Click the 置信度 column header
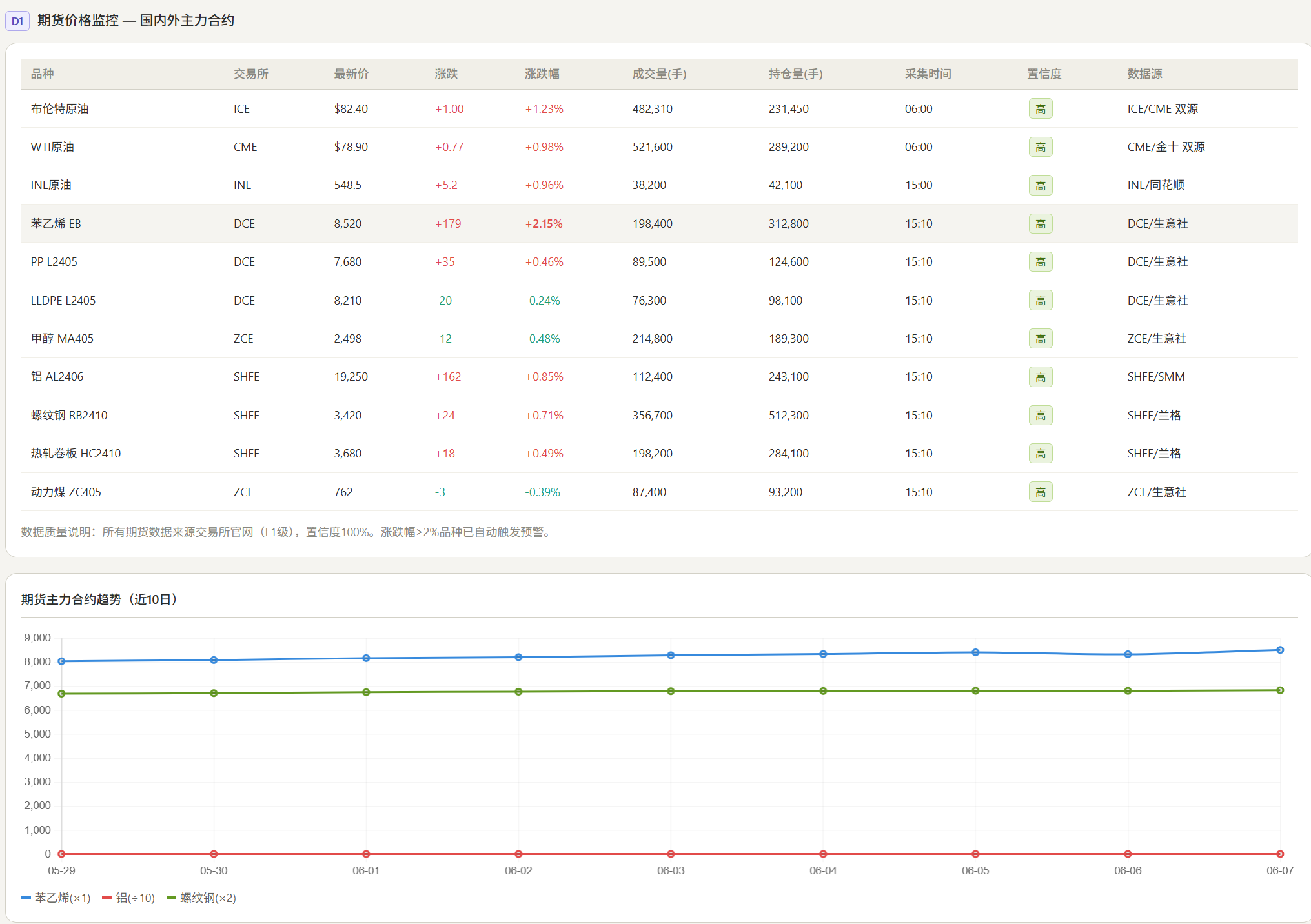 pos(1044,74)
